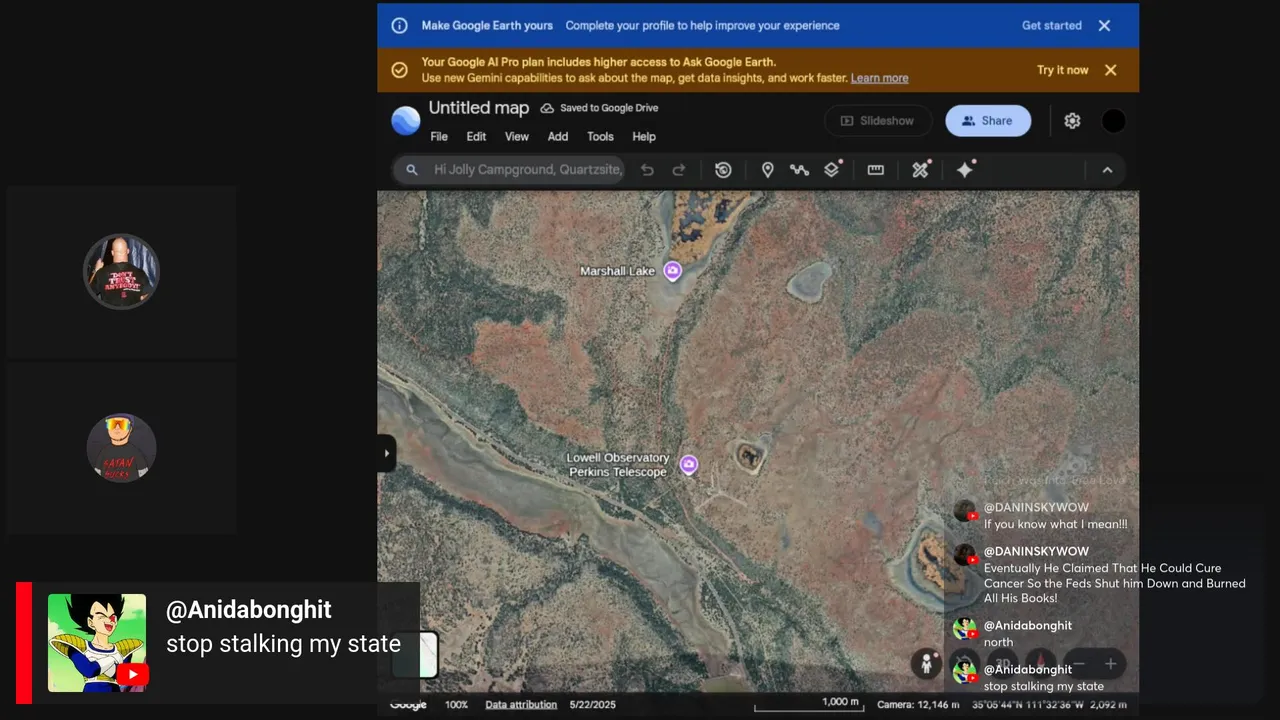This screenshot has width=1280, height=720.
Task: Click the checkmark icon in the orange banner
Action: click(399, 70)
